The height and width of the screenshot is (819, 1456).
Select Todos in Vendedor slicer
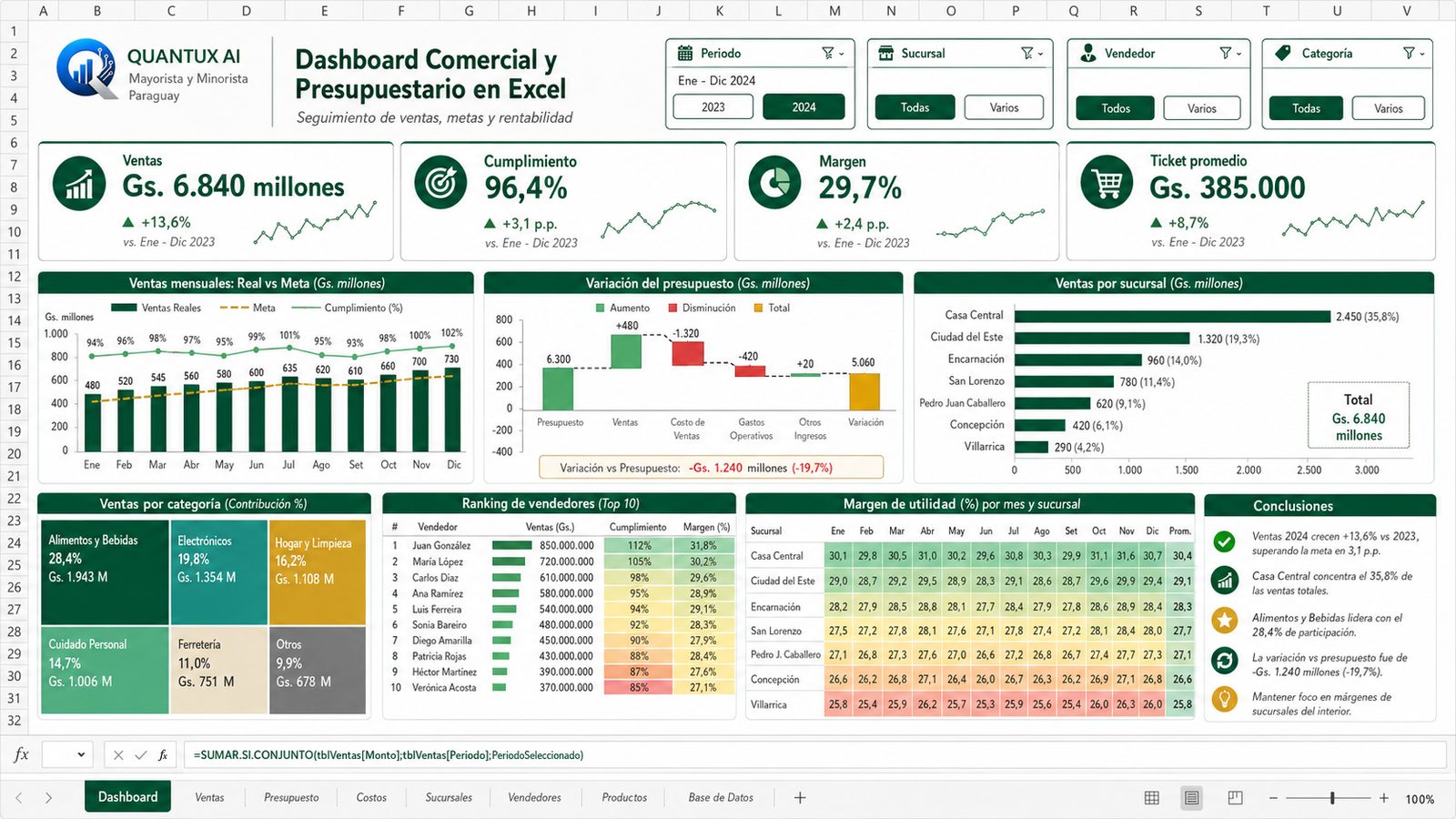(1116, 108)
